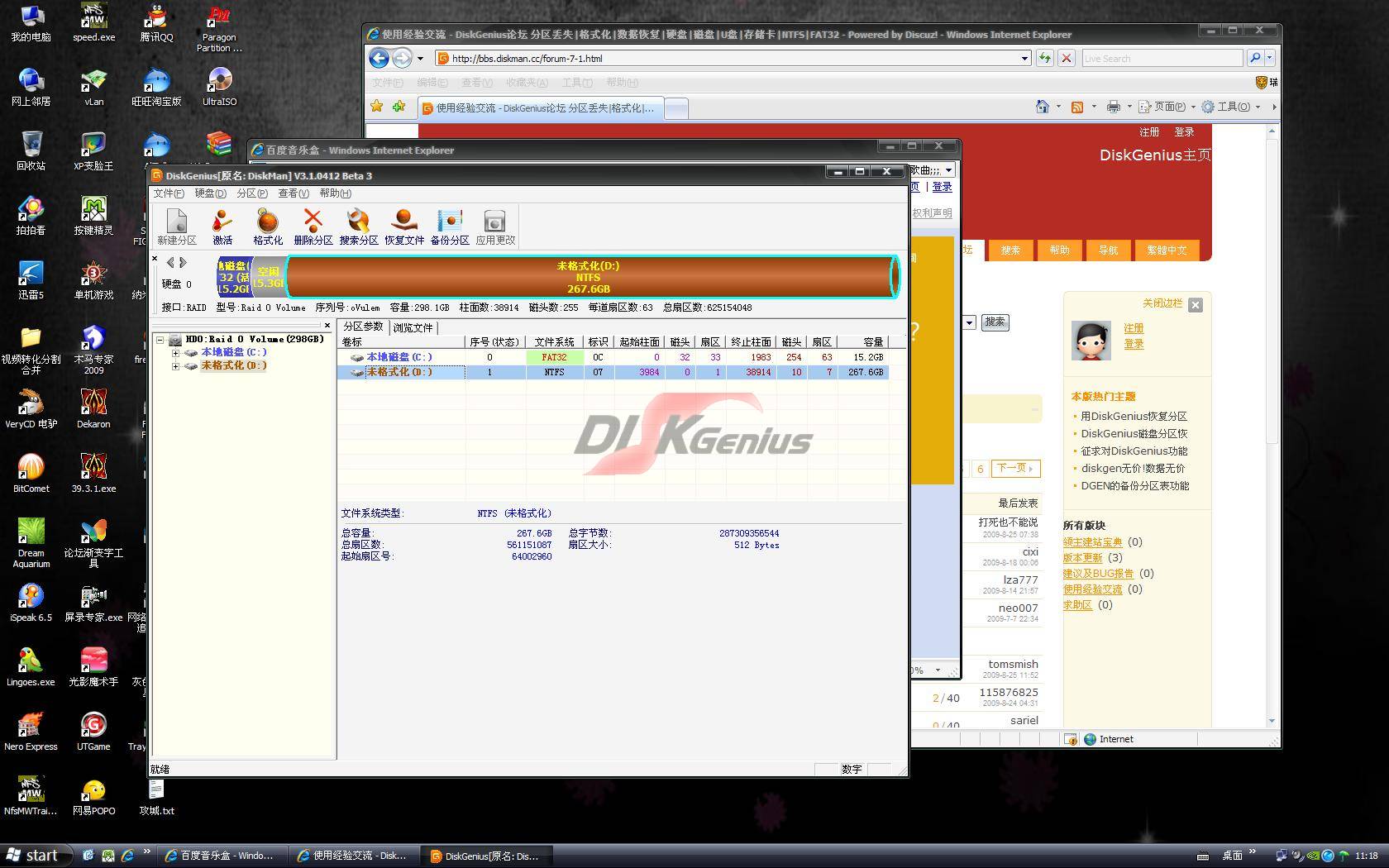1389x868 pixels.
Task: Open IE recent pages dropdown arrow
Action: [420, 58]
